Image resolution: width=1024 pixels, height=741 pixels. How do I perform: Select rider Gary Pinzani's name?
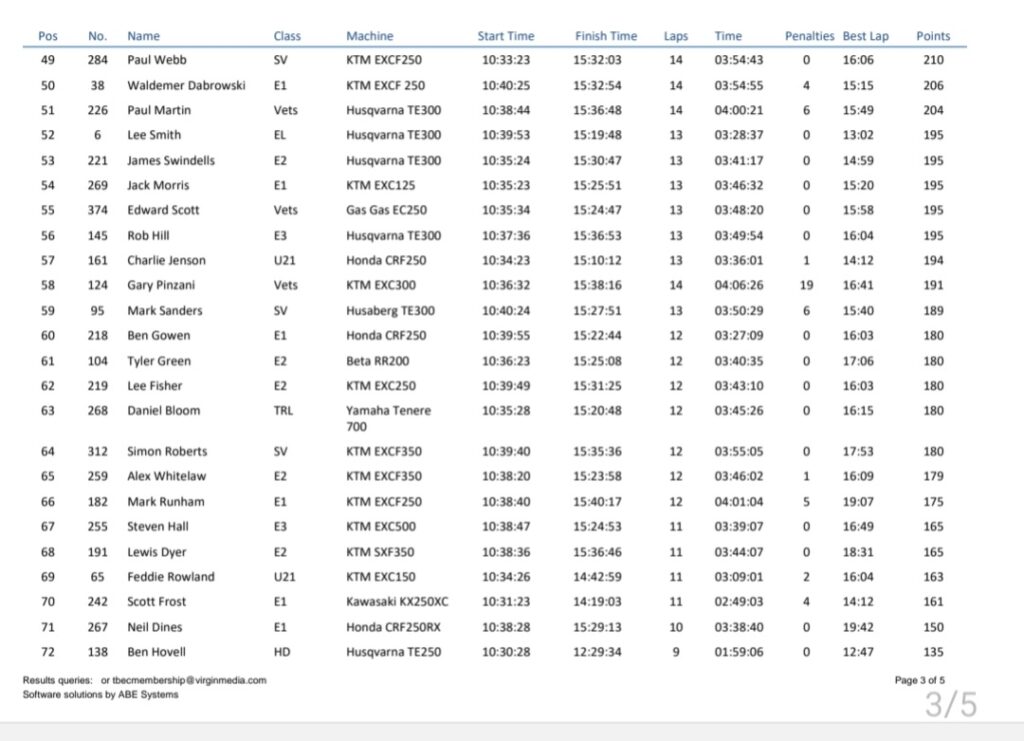click(x=161, y=285)
